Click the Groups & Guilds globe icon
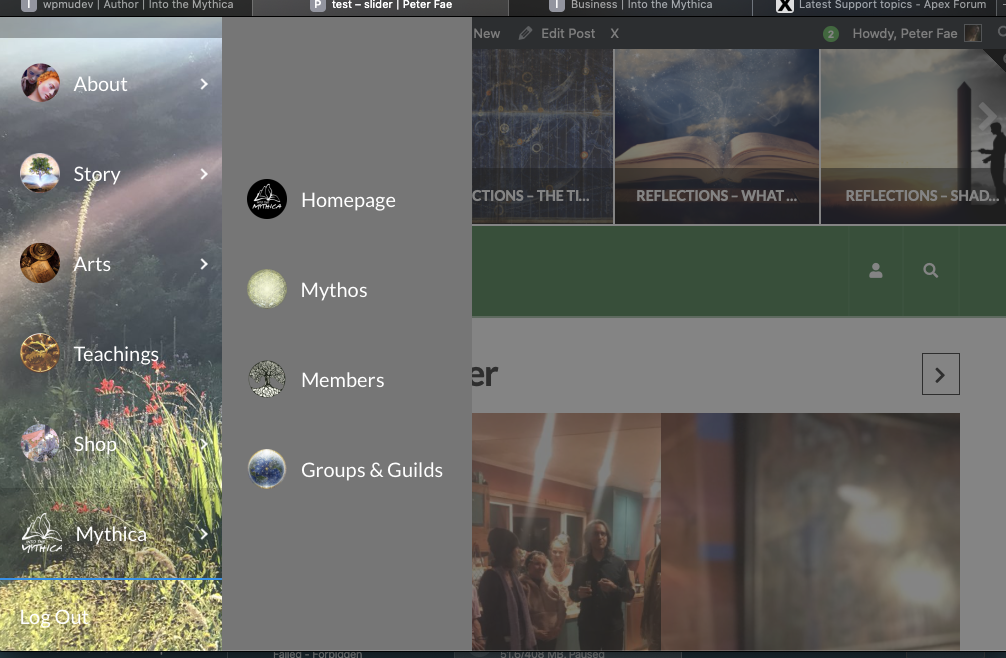 point(267,469)
